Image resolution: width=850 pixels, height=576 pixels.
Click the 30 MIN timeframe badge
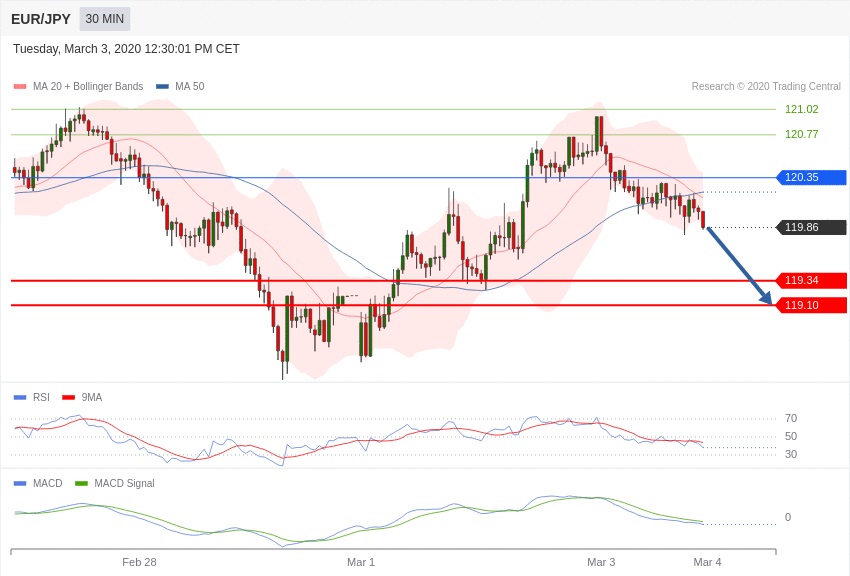pos(105,19)
